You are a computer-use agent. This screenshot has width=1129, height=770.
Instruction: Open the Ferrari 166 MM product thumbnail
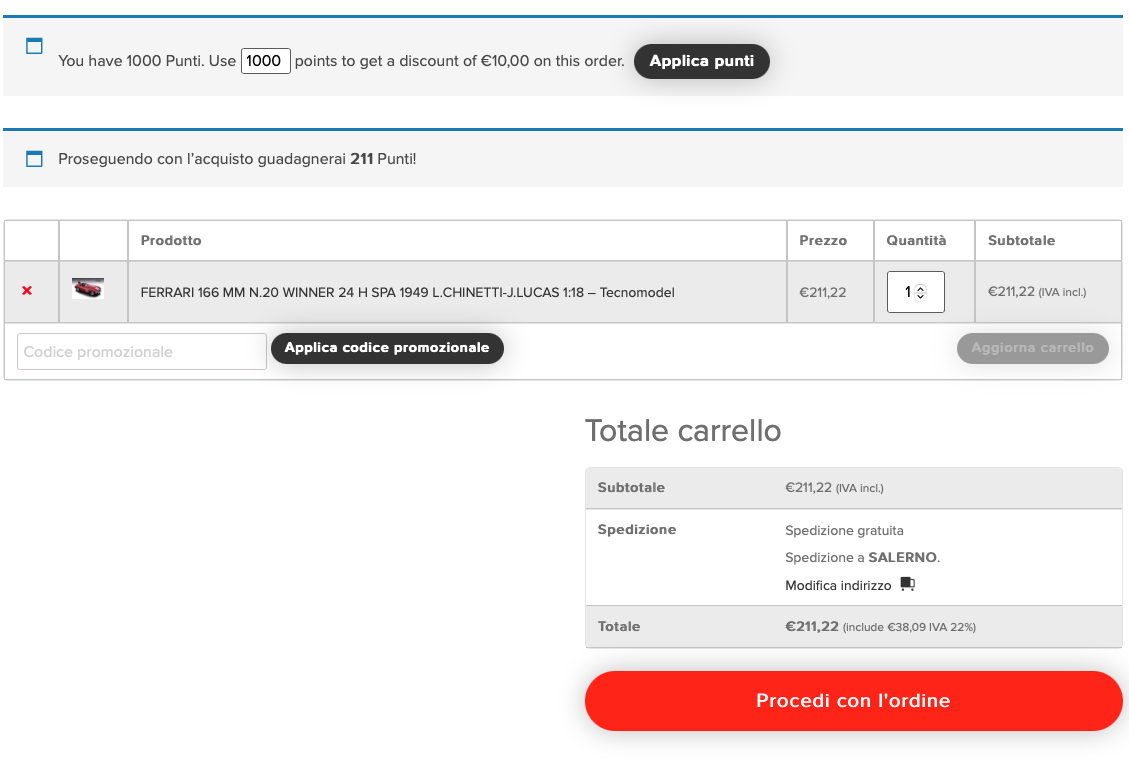pyautogui.click(x=88, y=288)
